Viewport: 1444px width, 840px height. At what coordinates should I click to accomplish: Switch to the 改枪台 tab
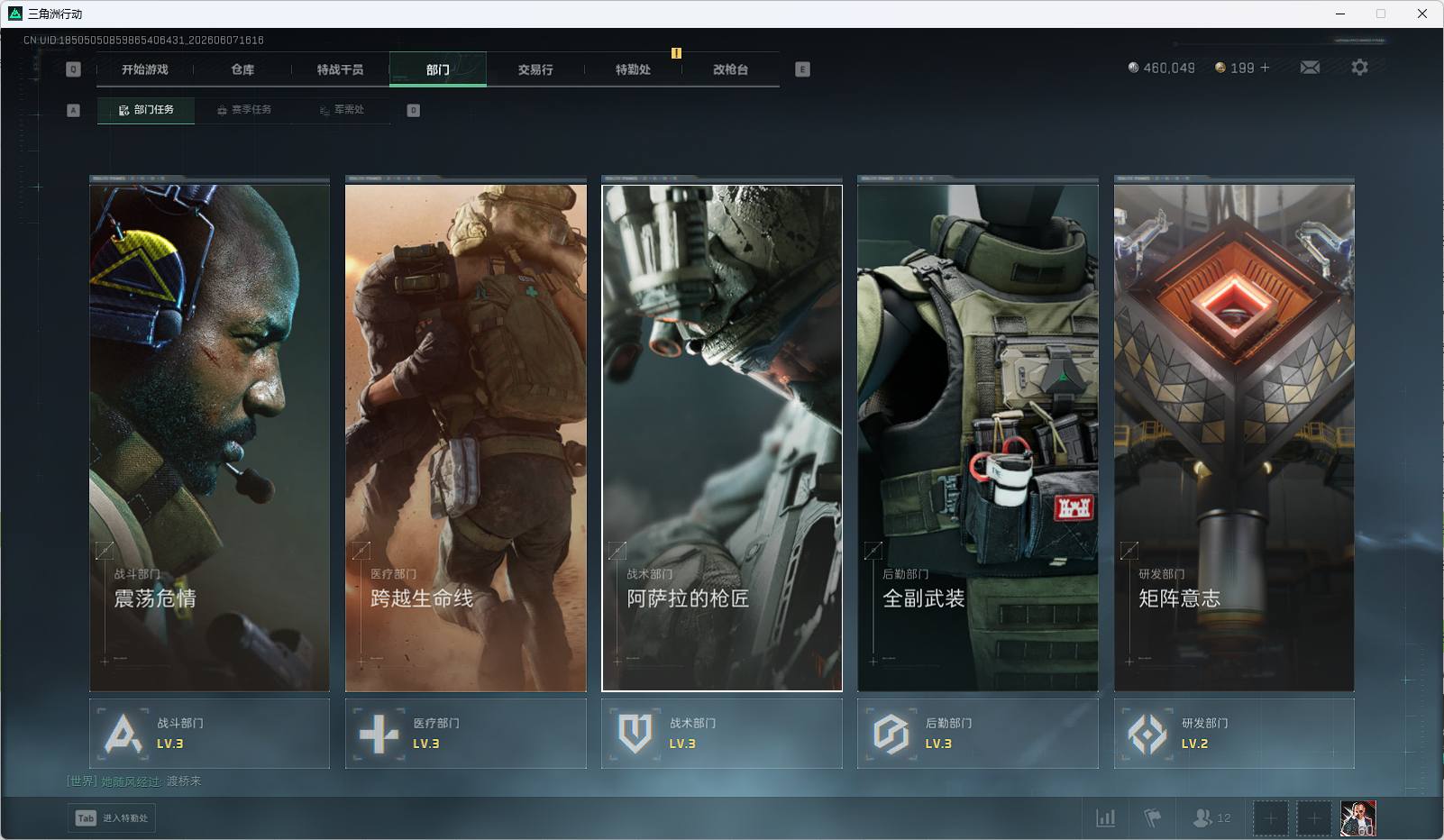(x=730, y=69)
